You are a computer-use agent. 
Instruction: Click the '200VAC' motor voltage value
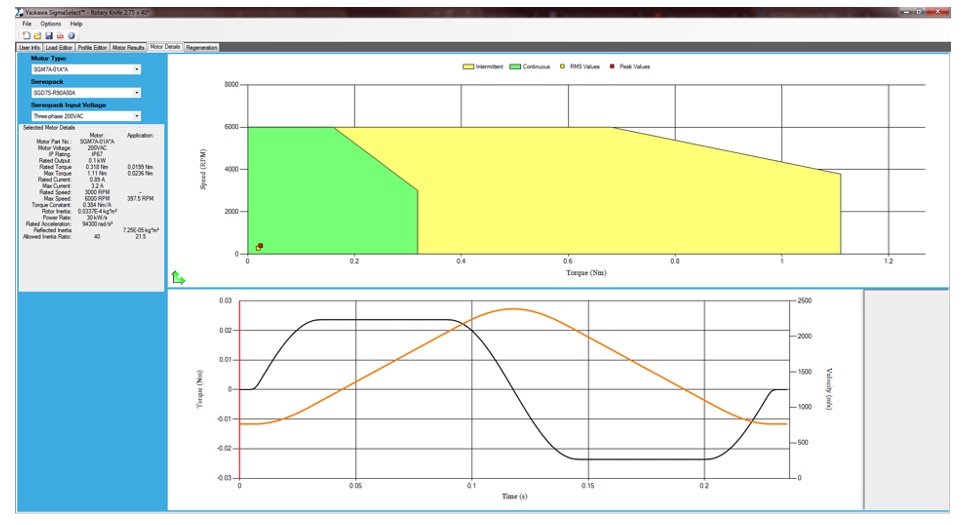[97, 148]
